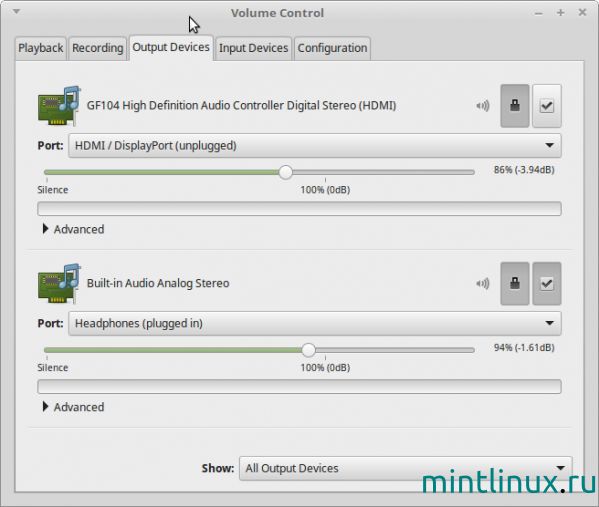Toggle channel lock for Built-in Audio device
The image size is (599, 507).
(x=515, y=283)
